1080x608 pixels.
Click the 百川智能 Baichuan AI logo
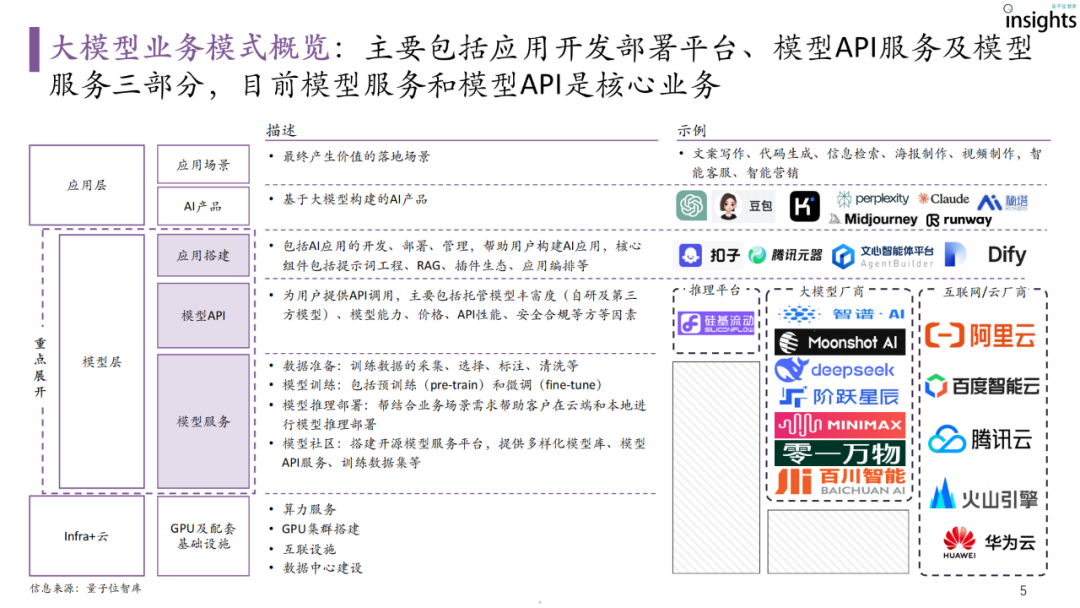coord(840,482)
